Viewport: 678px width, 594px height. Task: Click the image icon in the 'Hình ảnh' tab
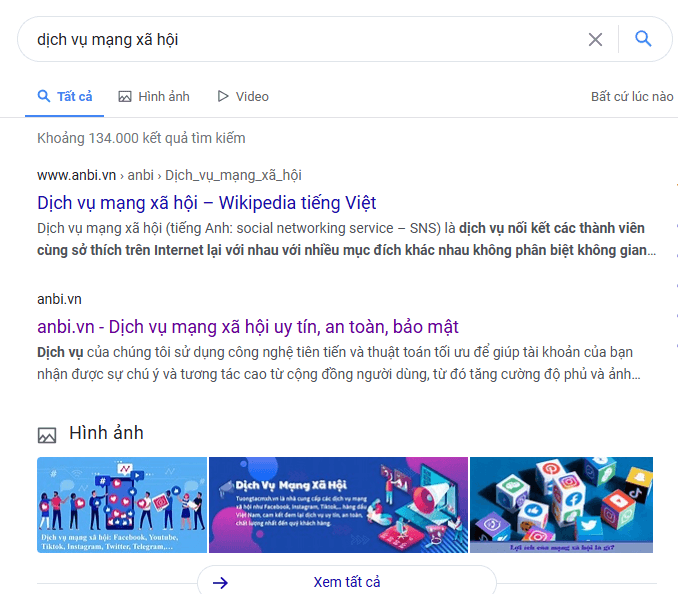coord(125,96)
